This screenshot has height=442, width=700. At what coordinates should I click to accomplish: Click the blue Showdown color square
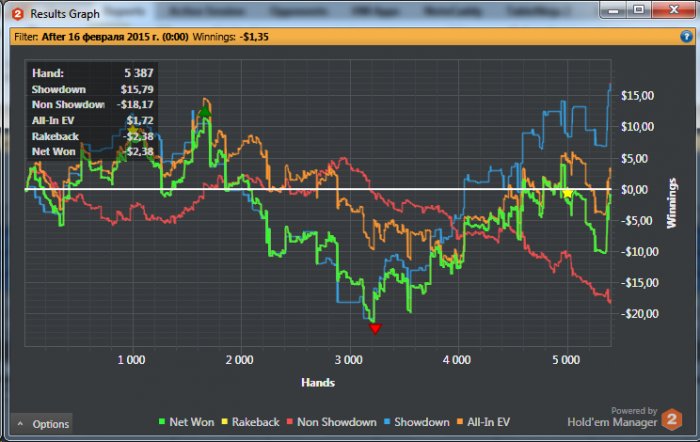[x=387, y=421]
